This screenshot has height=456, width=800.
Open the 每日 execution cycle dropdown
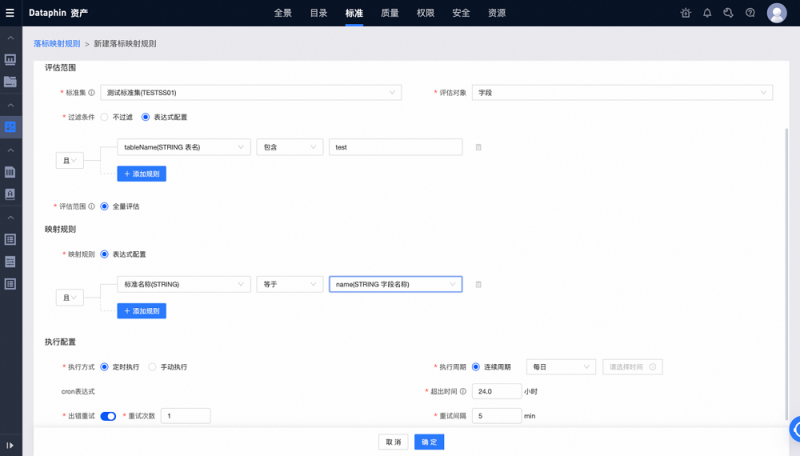pos(562,367)
